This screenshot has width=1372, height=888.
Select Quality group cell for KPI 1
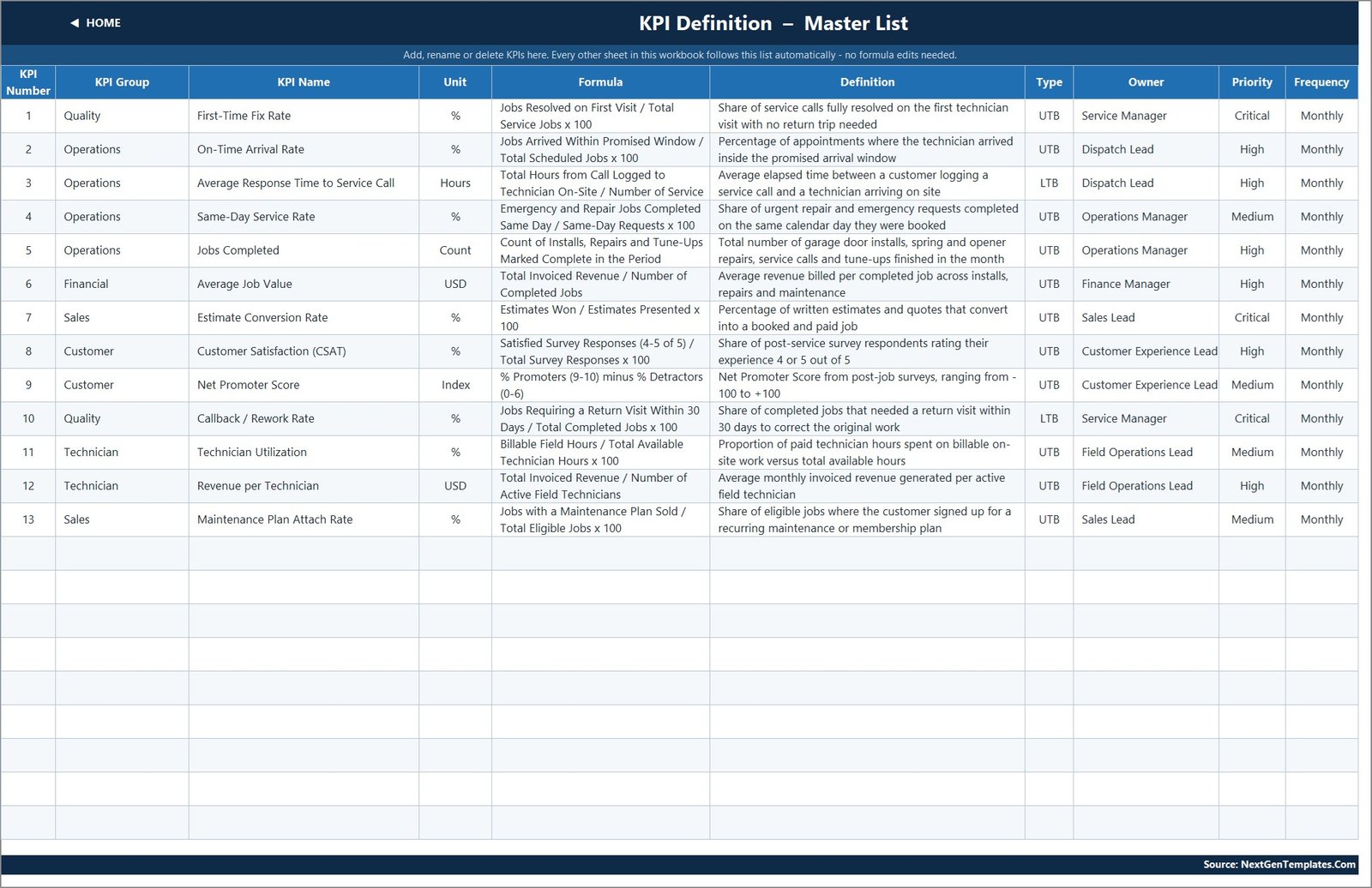point(122,116)
